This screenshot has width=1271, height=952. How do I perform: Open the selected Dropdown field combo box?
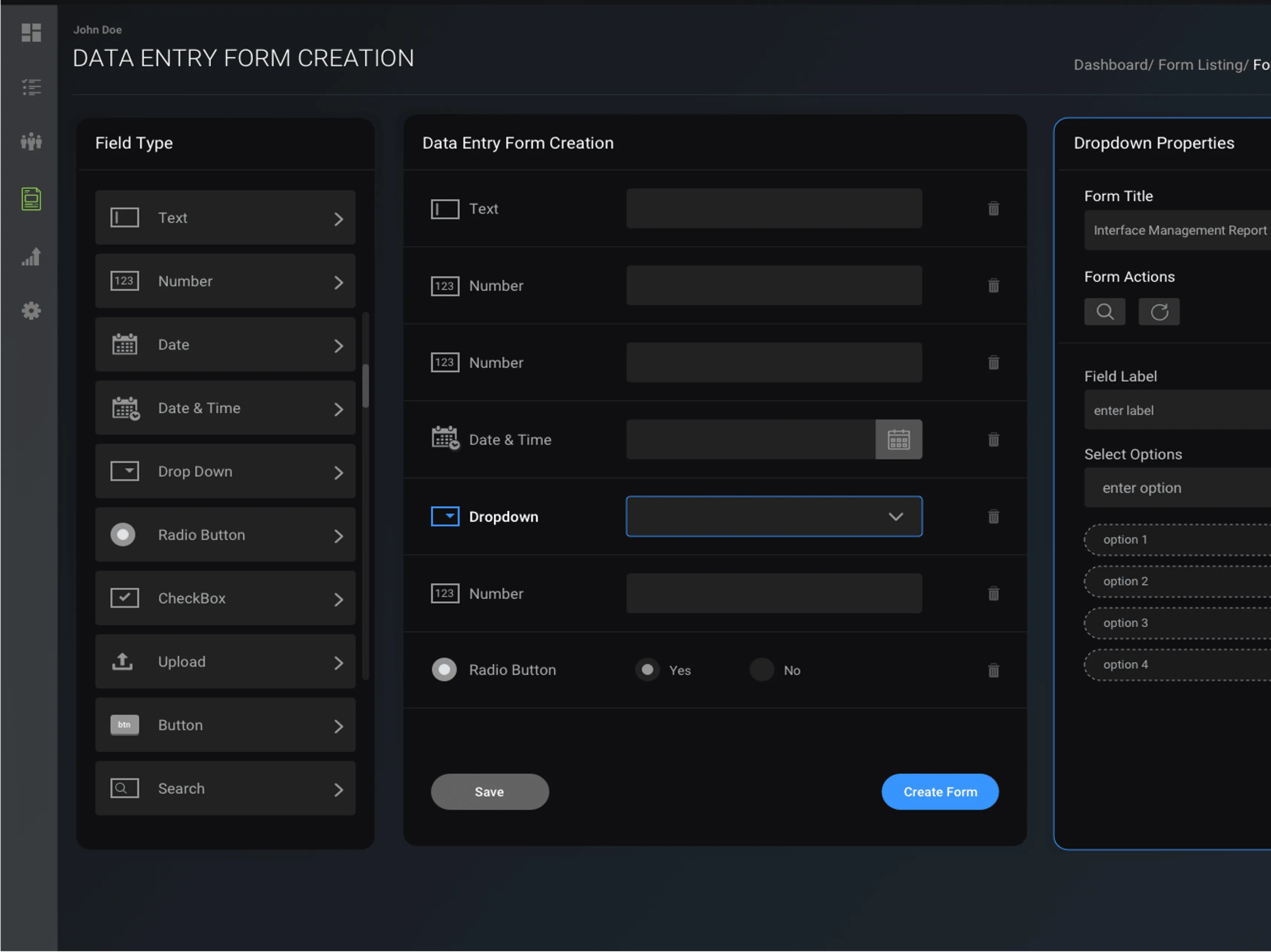click(774, 516)
